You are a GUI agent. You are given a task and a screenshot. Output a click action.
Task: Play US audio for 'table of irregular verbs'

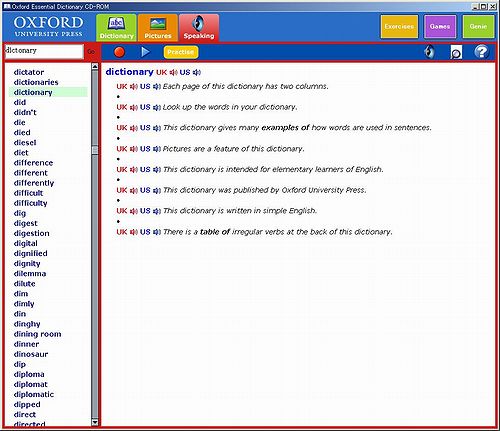click(157, 232)
